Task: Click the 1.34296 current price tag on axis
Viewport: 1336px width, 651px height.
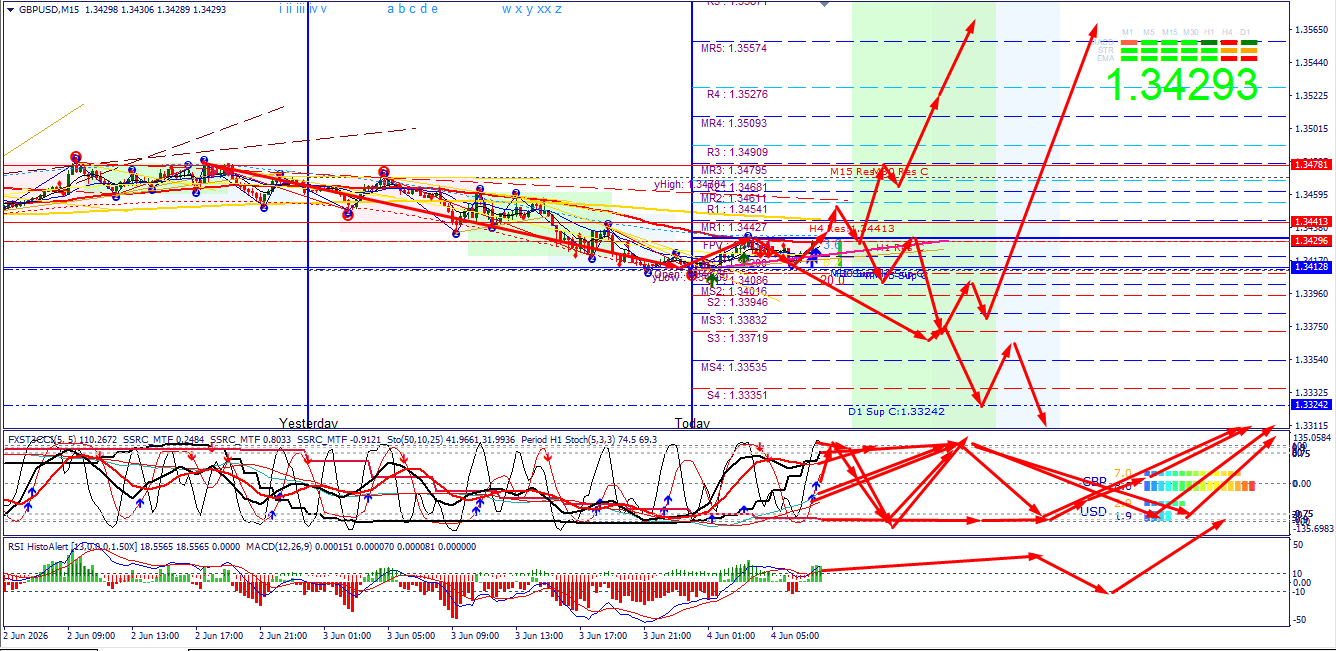Action: click(1309, 241)
